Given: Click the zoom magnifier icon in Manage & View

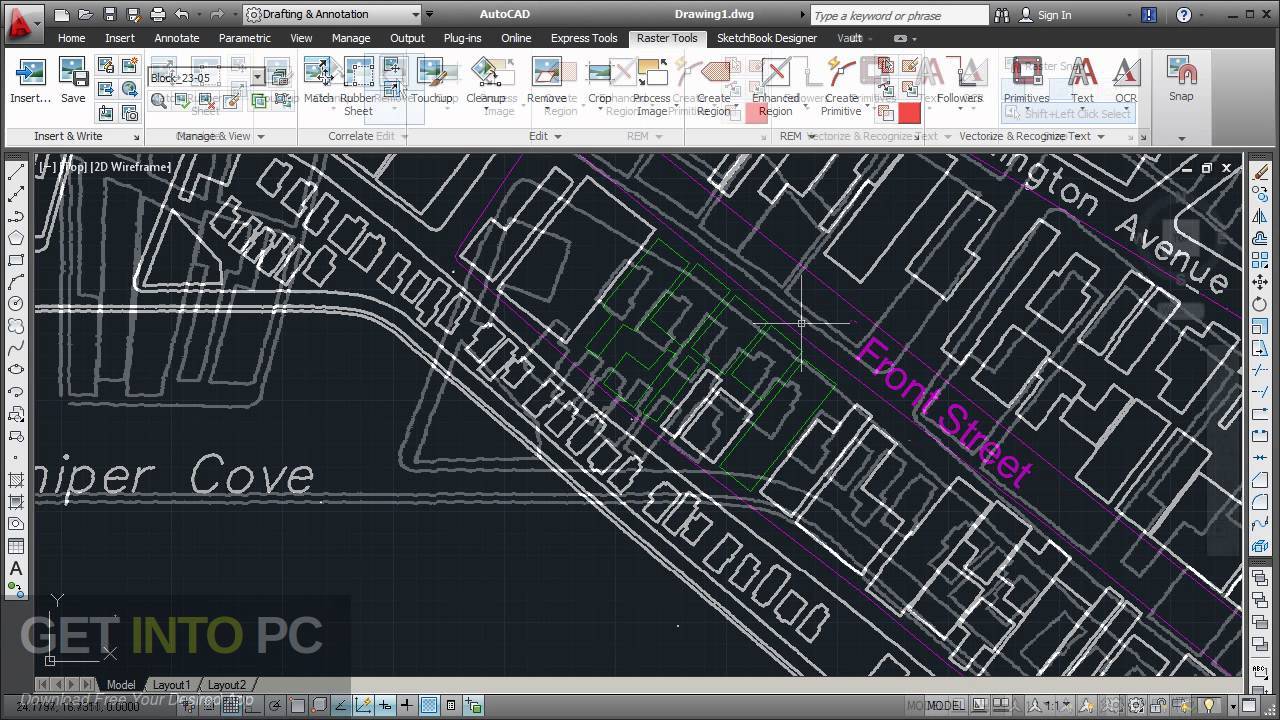Looking at the screenshot, I should (159, 100).
